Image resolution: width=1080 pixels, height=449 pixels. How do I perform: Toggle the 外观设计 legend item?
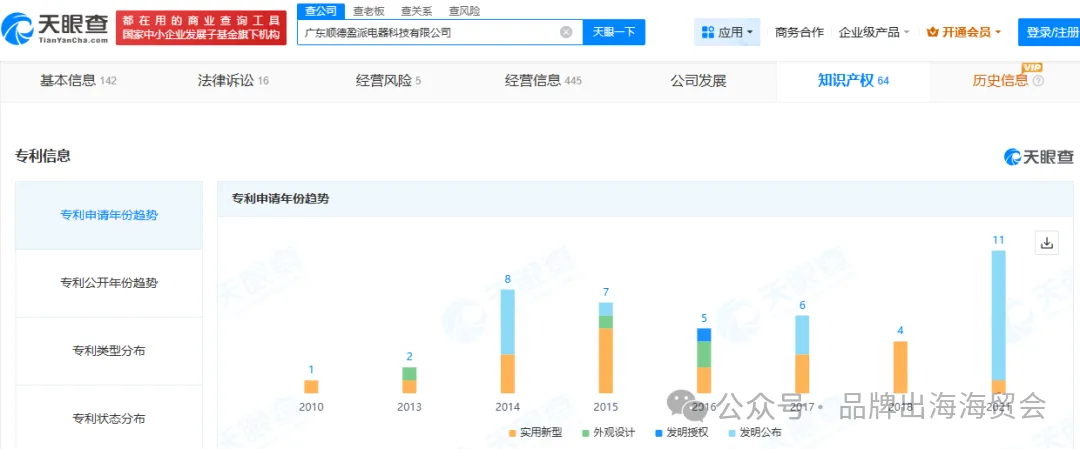[x=608, y=433]
